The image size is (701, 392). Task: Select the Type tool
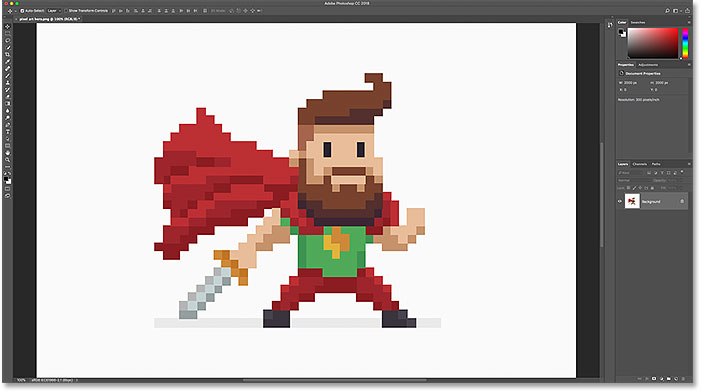coord(8,131)
